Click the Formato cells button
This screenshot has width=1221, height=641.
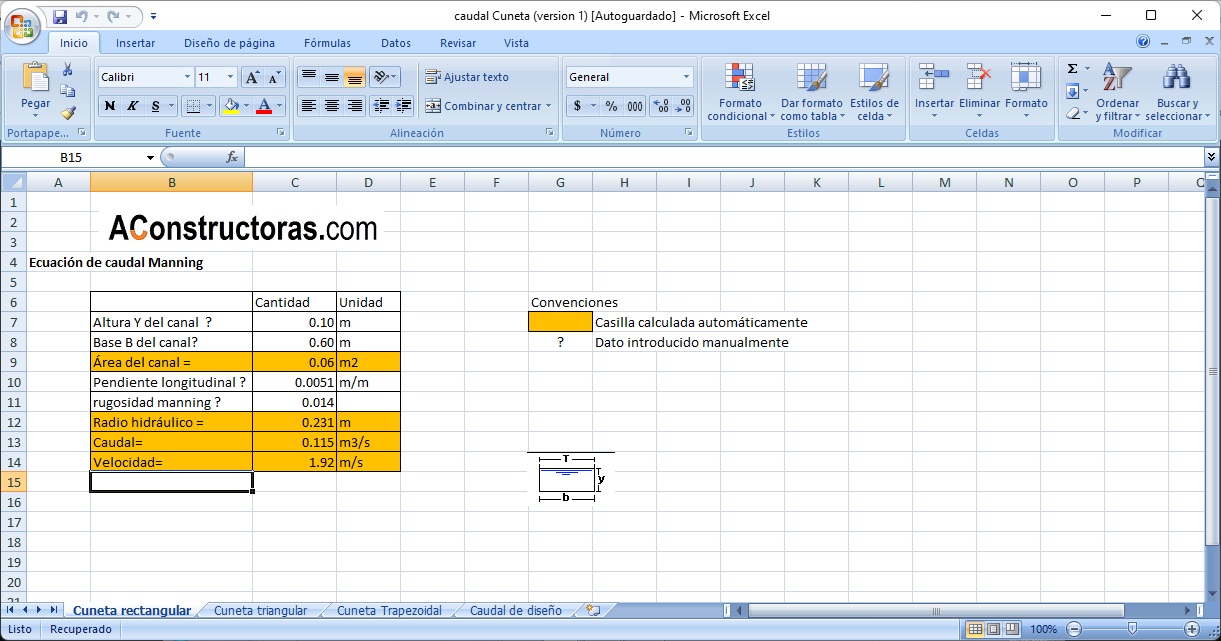1026,91
